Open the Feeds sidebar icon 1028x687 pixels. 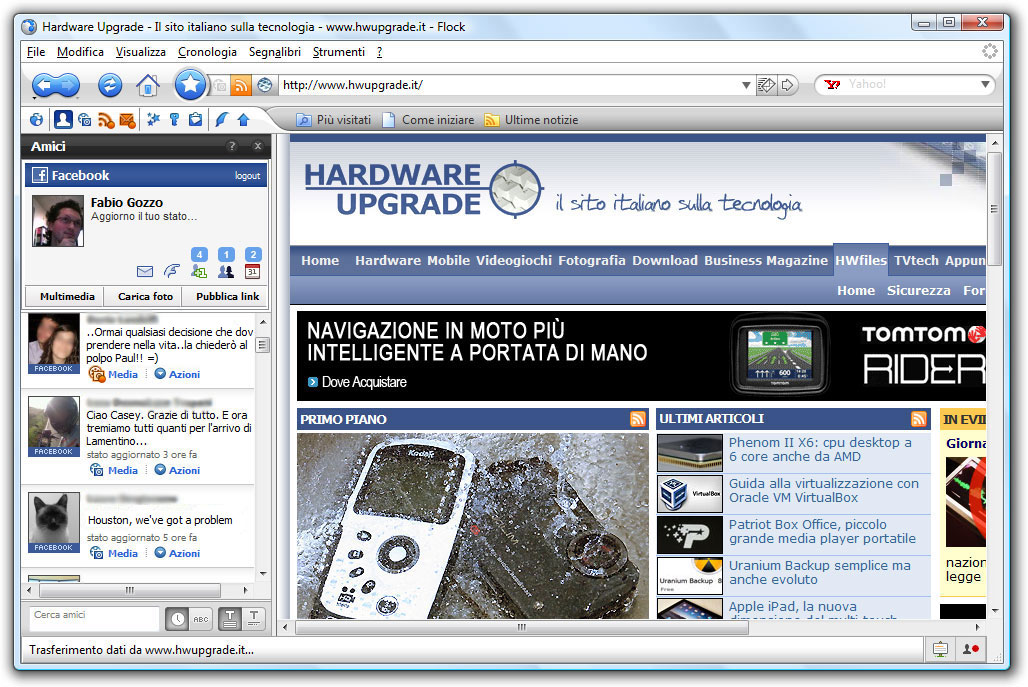click(106, 120)
